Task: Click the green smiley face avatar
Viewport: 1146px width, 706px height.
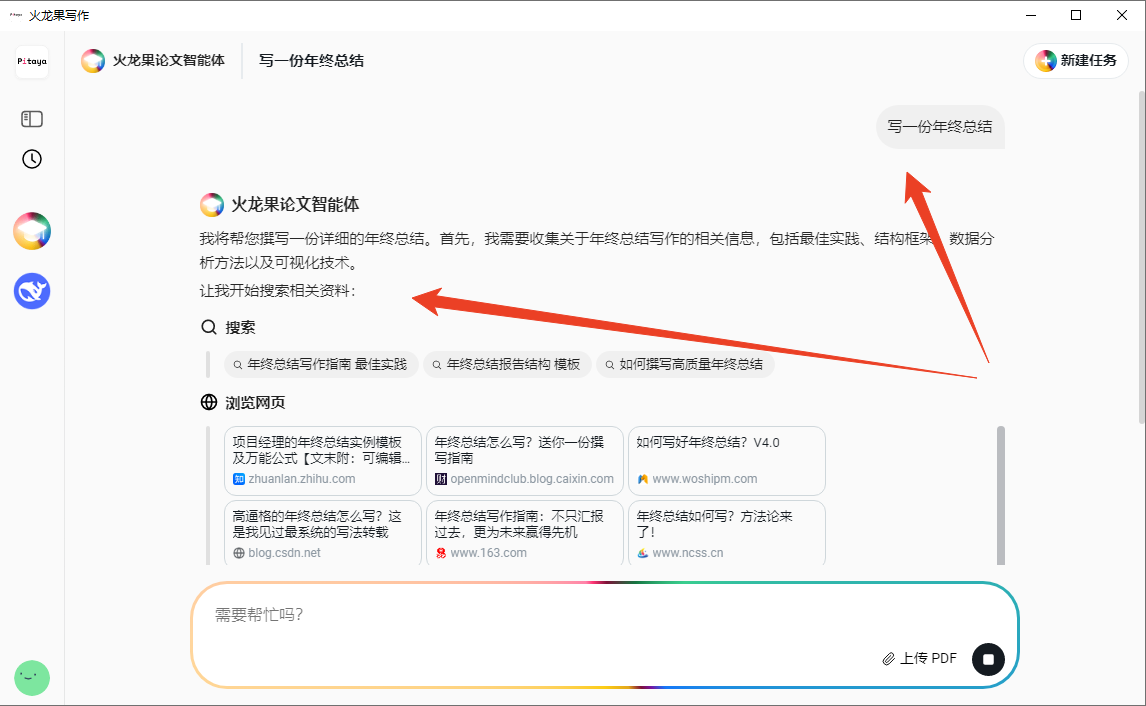Action: (32, 678)
